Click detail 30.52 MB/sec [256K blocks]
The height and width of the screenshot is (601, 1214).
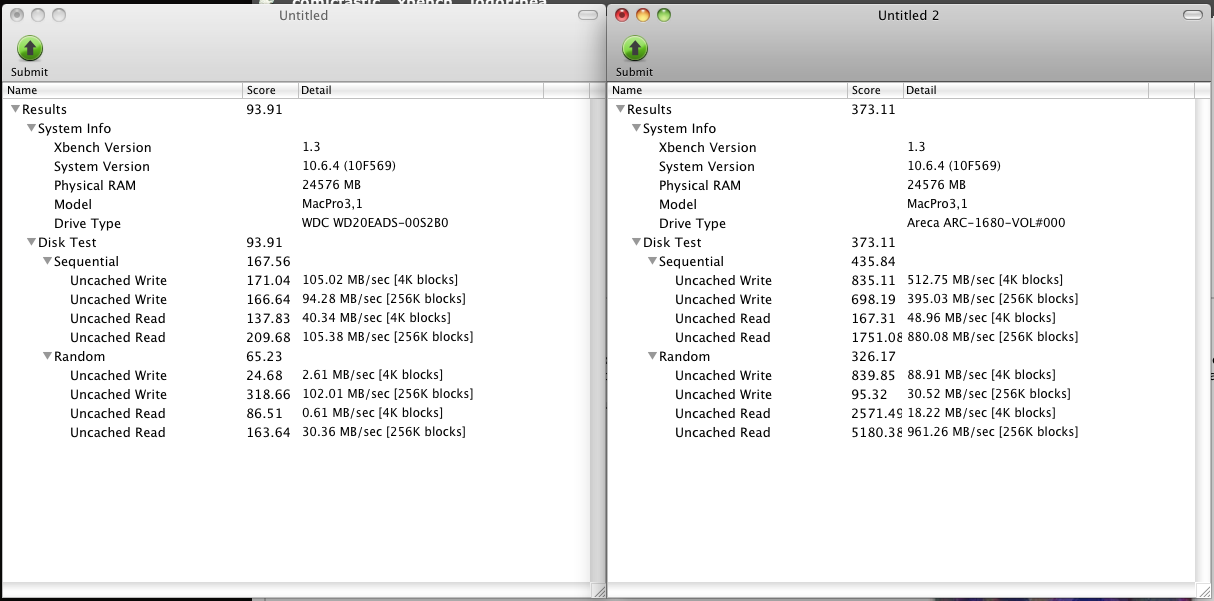point(989,394)
